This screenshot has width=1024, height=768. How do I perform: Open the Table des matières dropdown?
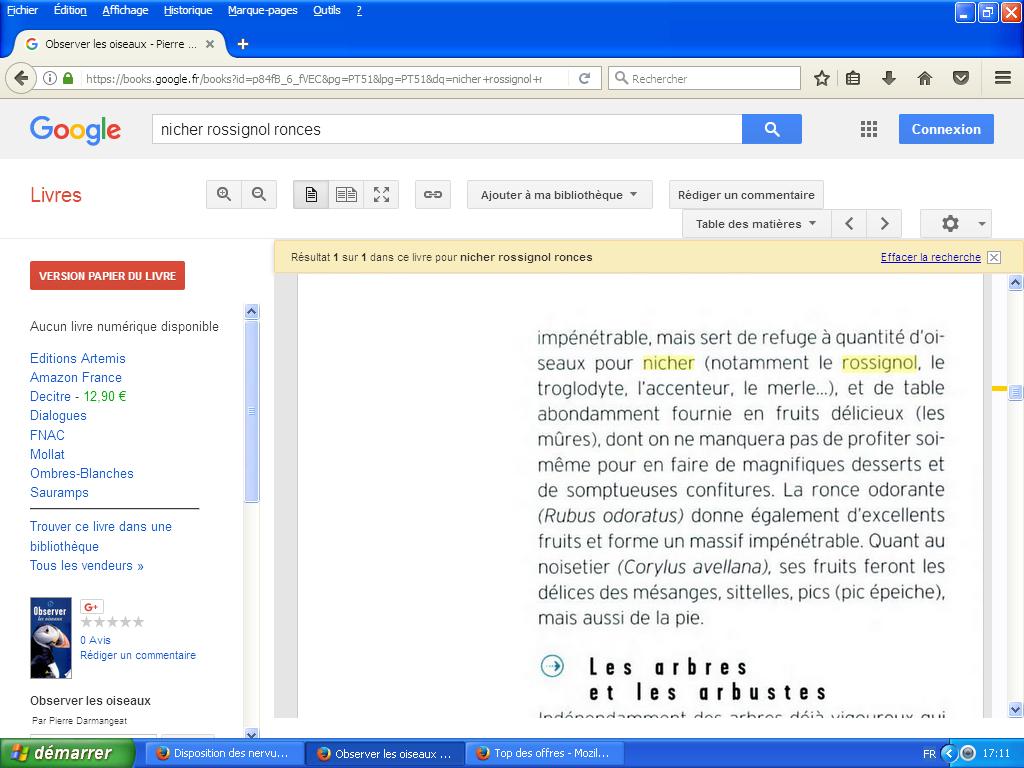coord(756,224)
